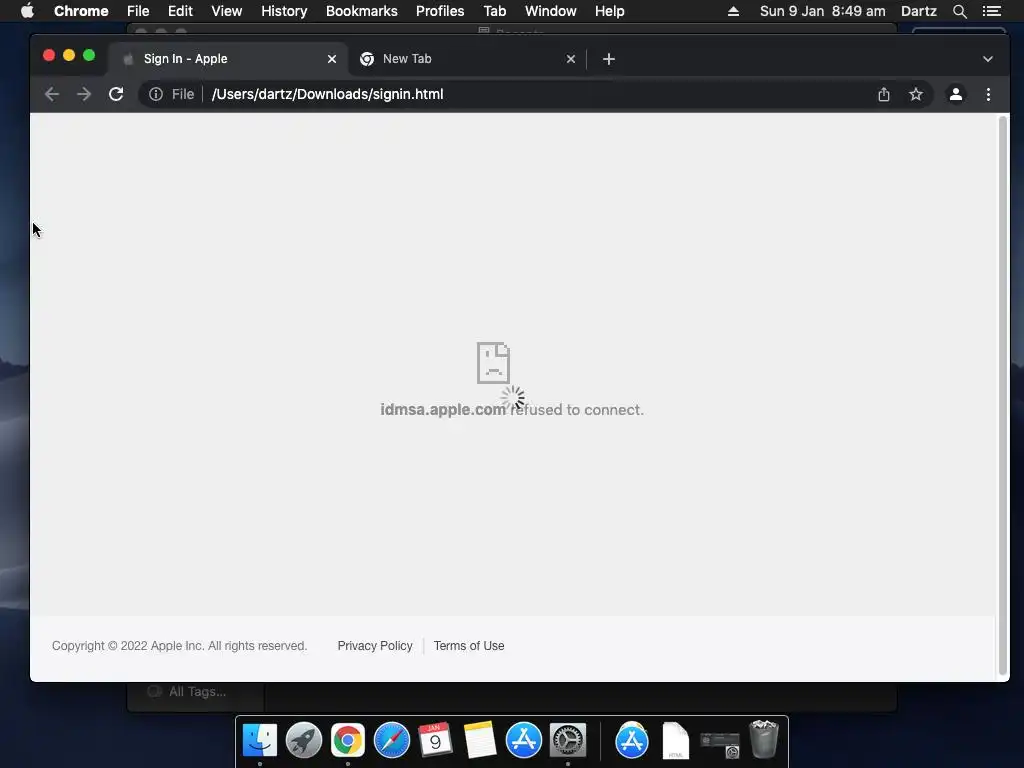Open the Terms of Use link
Viewport: 1024px width, 768px height.
[x=469, y=645]
